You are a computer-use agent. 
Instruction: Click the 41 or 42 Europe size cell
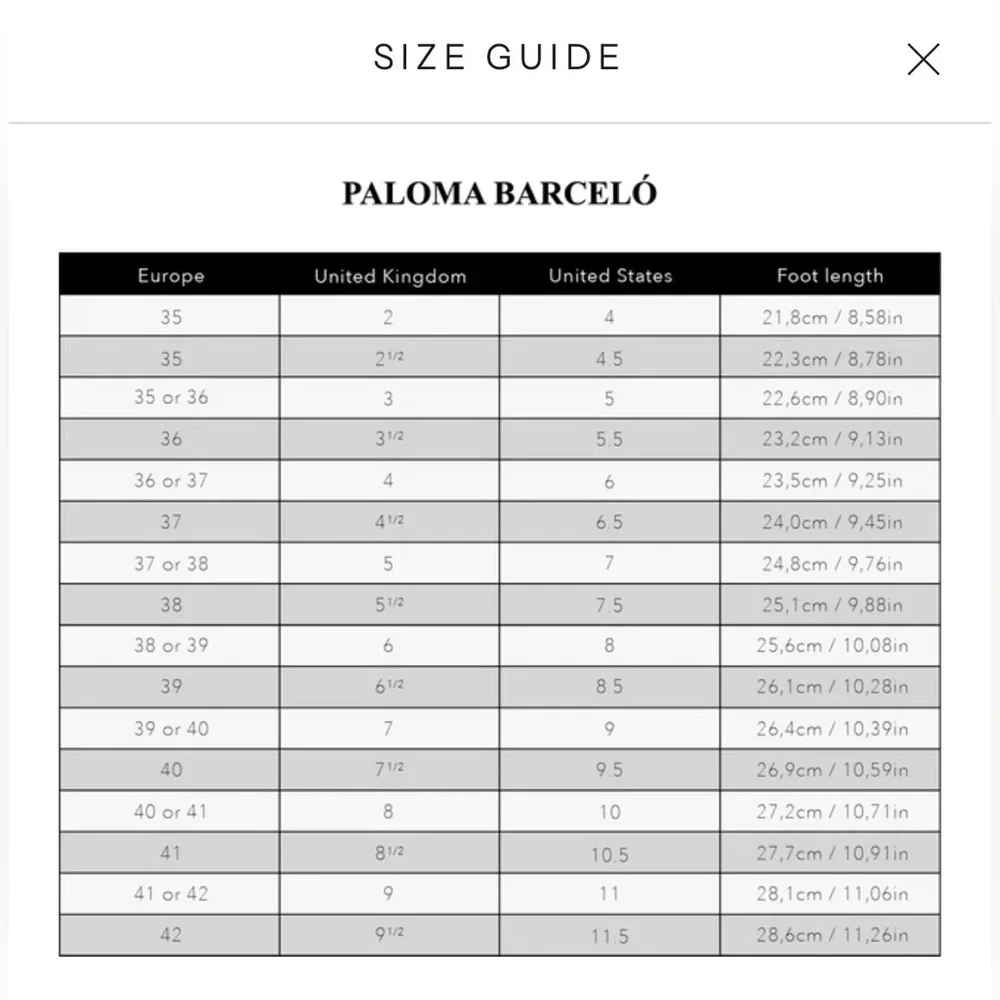[x=170, y=893]
